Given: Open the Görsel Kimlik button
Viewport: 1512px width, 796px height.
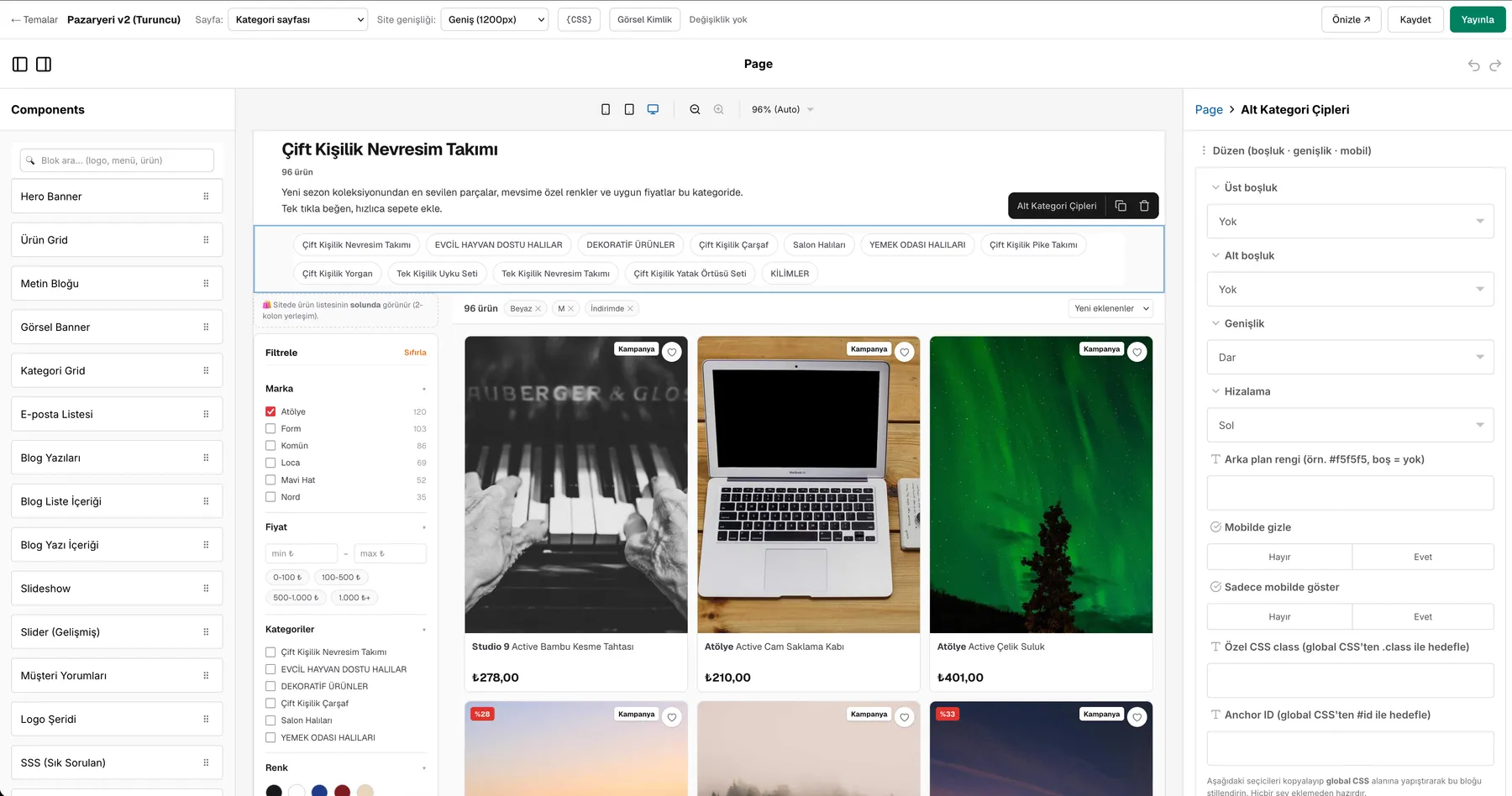Looking at the screenshot, I should point(644,19).
